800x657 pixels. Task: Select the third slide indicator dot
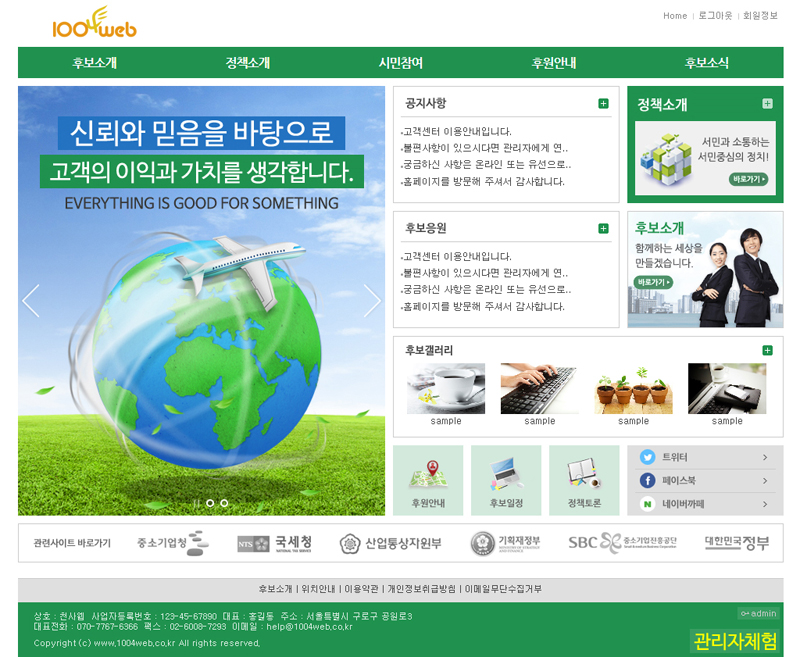click(x=224, y=503)
